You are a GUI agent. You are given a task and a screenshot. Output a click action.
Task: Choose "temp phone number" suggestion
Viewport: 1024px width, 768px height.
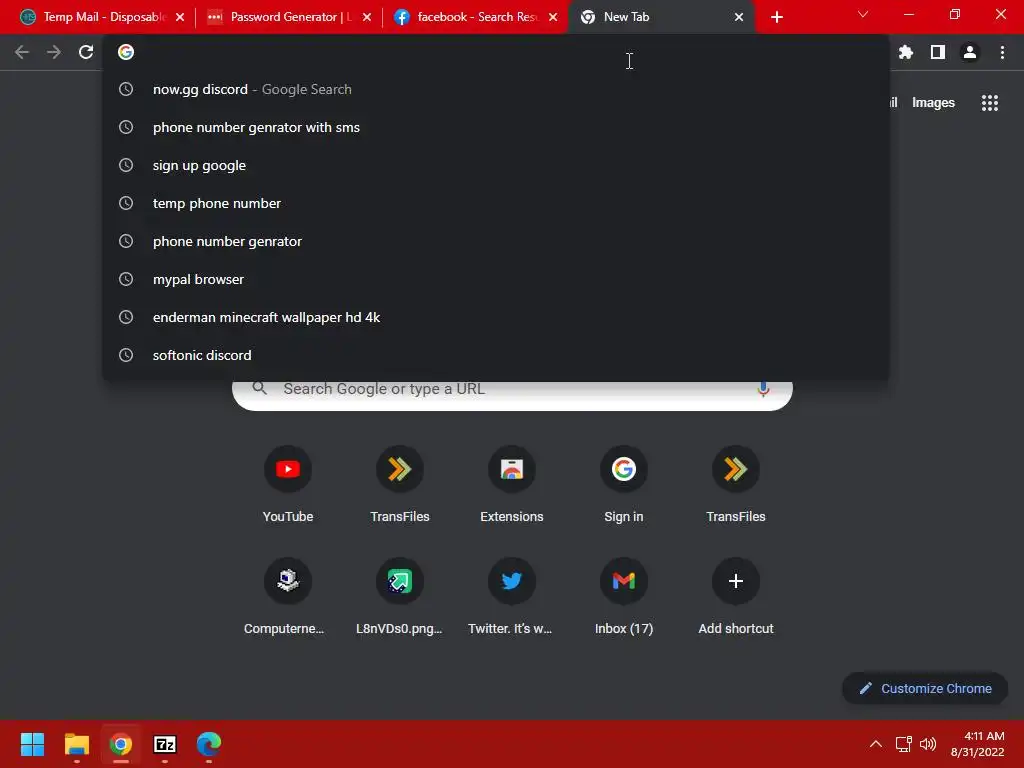pyautogui.click(x=496, y=203)
